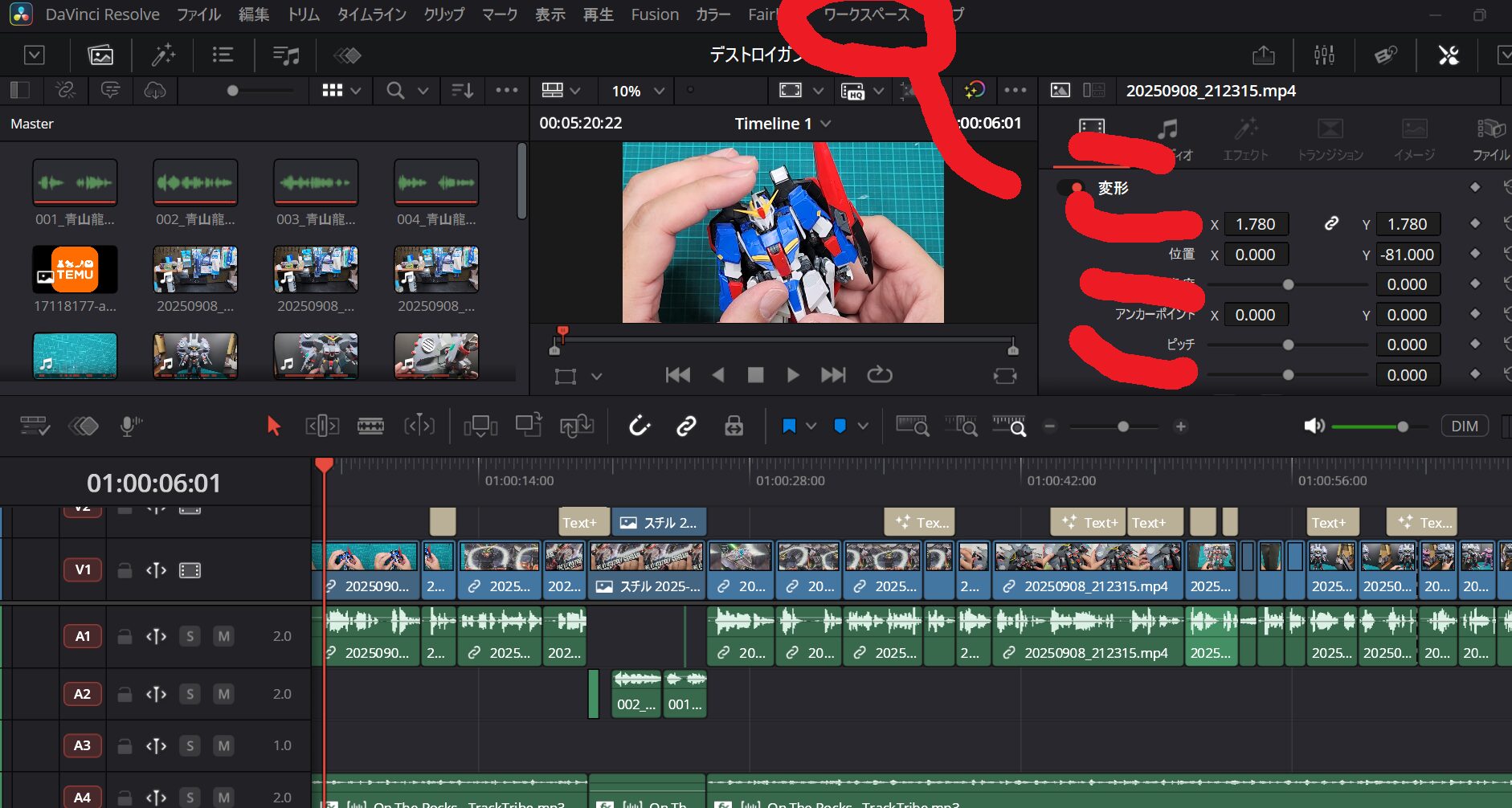Play the timeline forward
1512x808 pixels.
pyautogui.click(x=793, y=374)
